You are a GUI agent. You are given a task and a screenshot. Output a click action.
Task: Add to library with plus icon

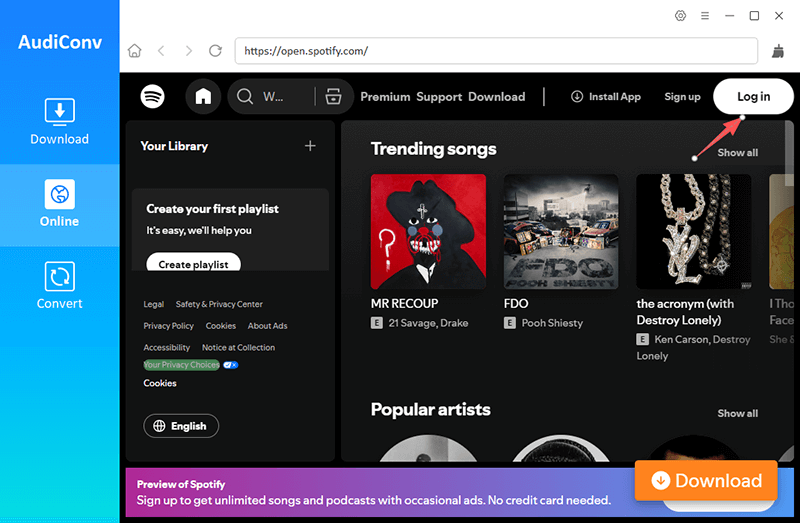(x=310, y=146)
